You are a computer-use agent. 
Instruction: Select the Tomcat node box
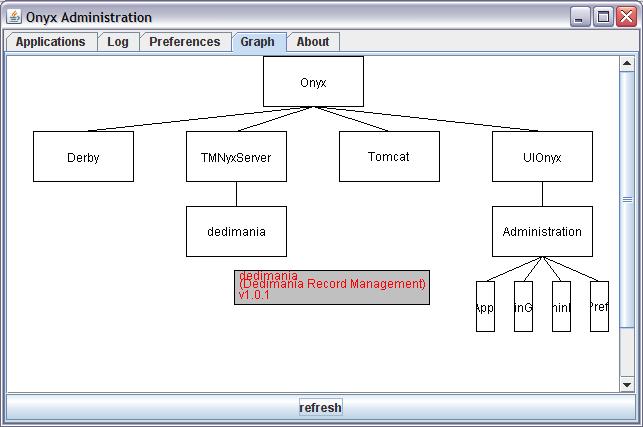click(x=389, y=157)
